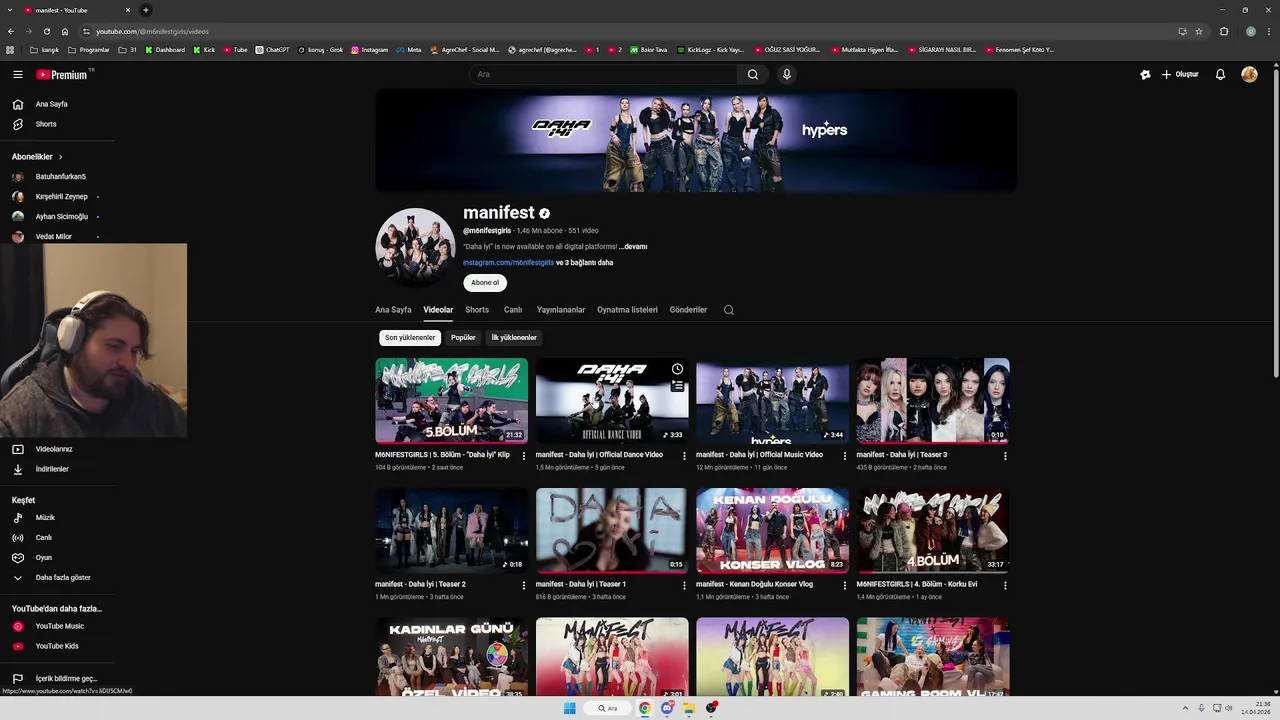This screenshot has width=1280, height=720.
Task: Expand channel description with ...devamı
Action: pyautogui.click(x=633, y=247)
